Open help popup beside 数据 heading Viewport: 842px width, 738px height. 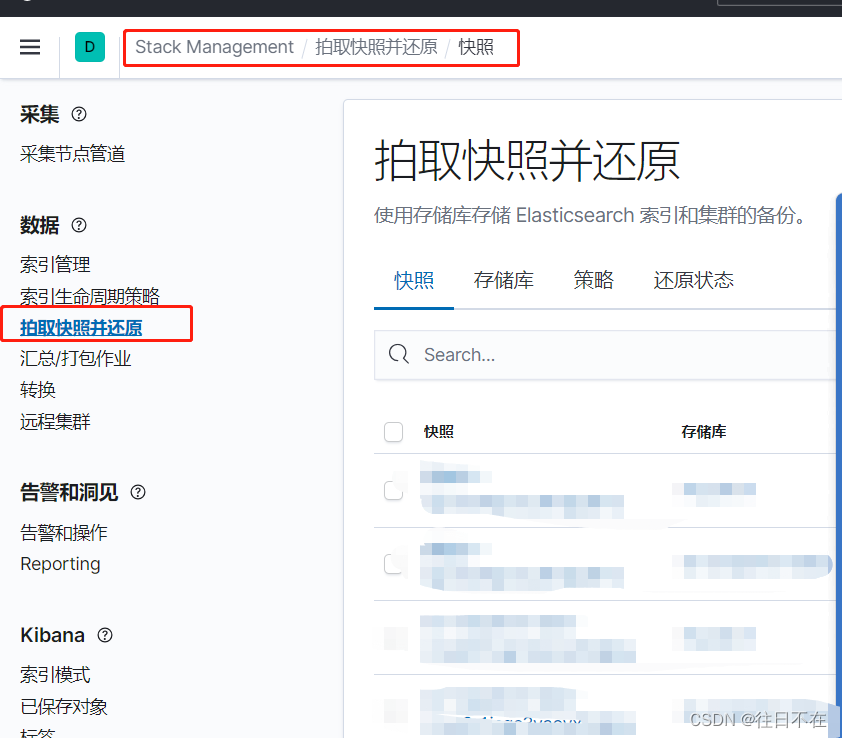pos(78,226)
